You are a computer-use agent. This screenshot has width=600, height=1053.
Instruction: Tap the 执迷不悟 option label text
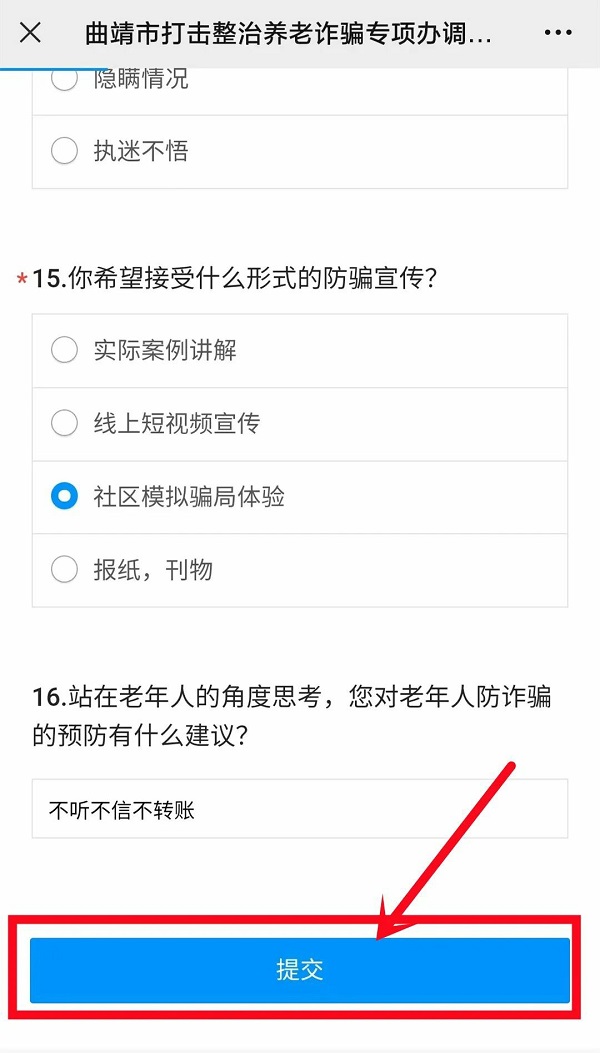coord(141,151)
